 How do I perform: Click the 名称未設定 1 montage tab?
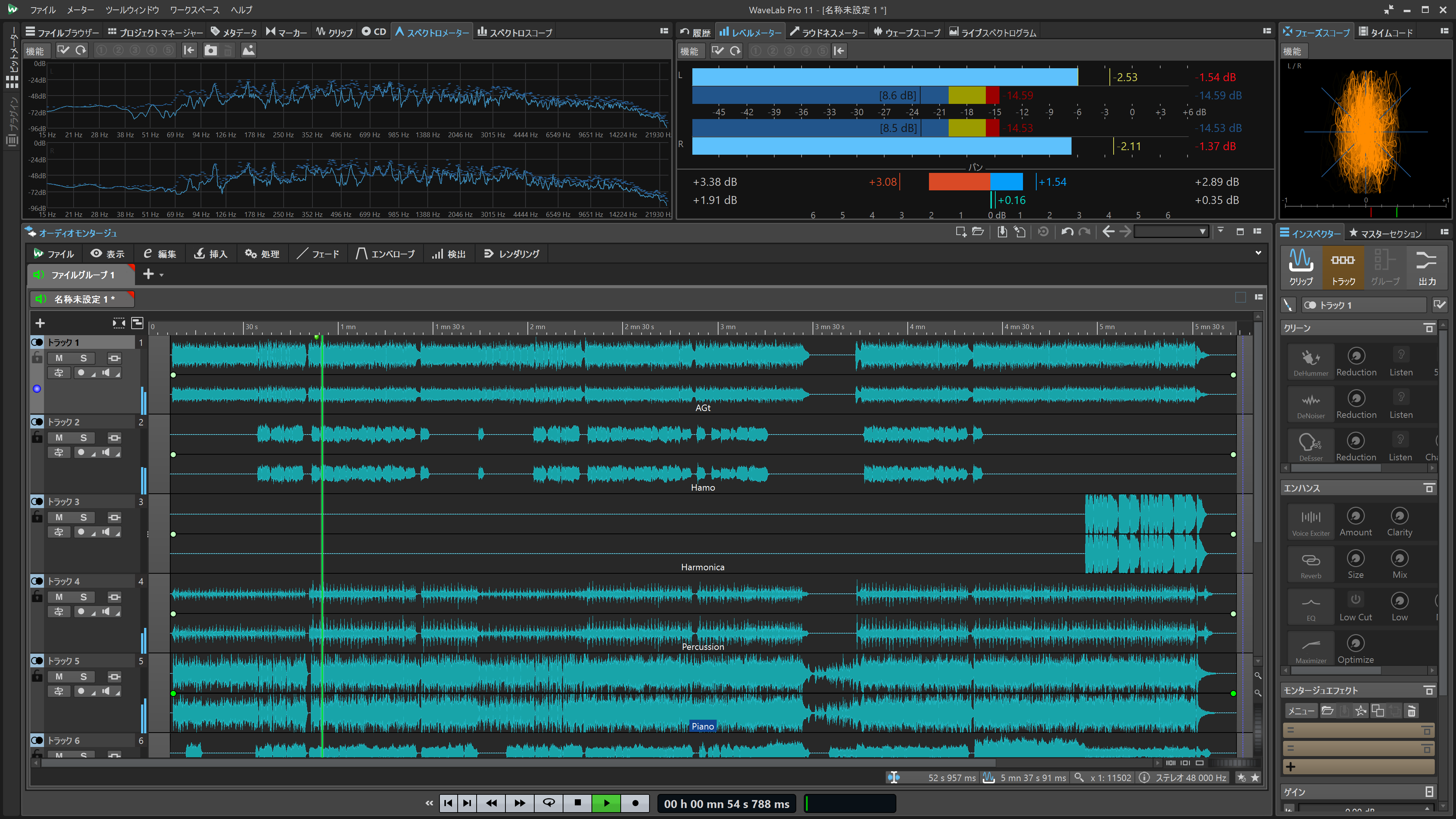point(82,299)
